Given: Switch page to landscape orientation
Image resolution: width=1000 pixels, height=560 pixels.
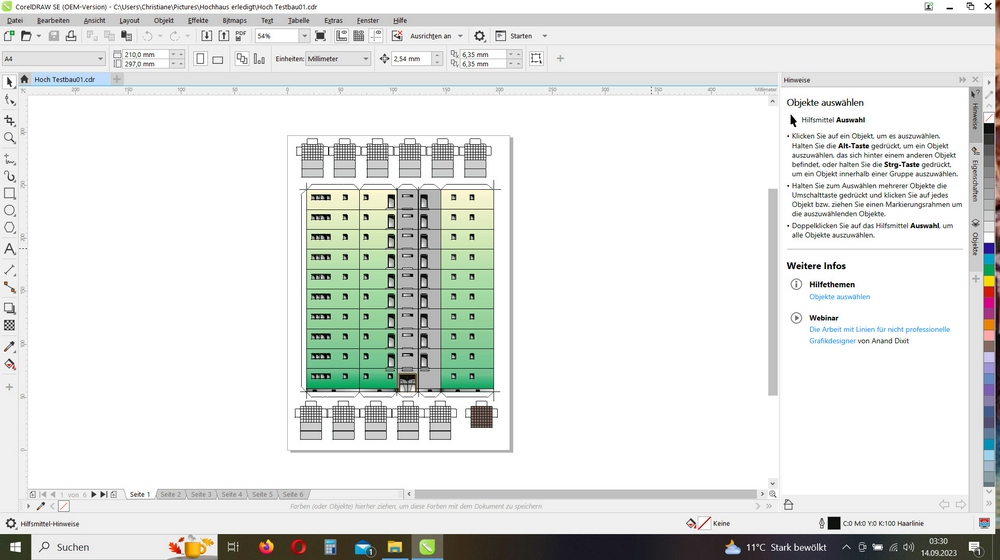Looking at the screenshot, I should coord(219,59).
